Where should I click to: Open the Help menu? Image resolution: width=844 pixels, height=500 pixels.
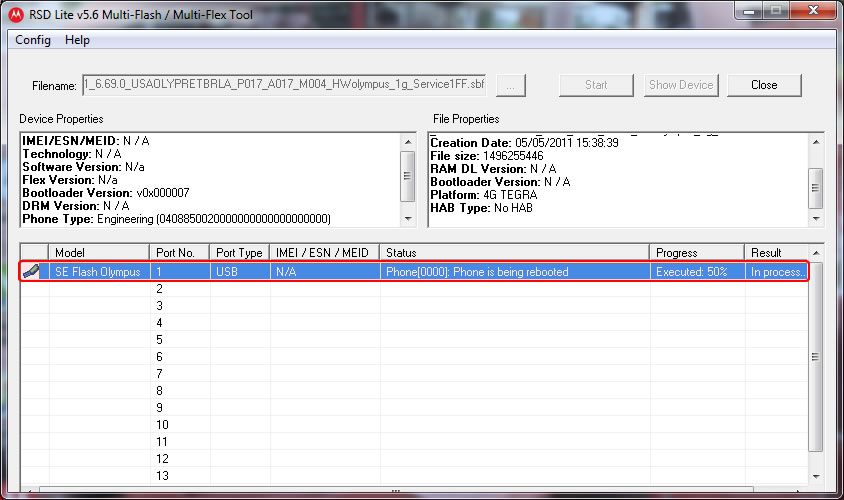click(78, 40)
